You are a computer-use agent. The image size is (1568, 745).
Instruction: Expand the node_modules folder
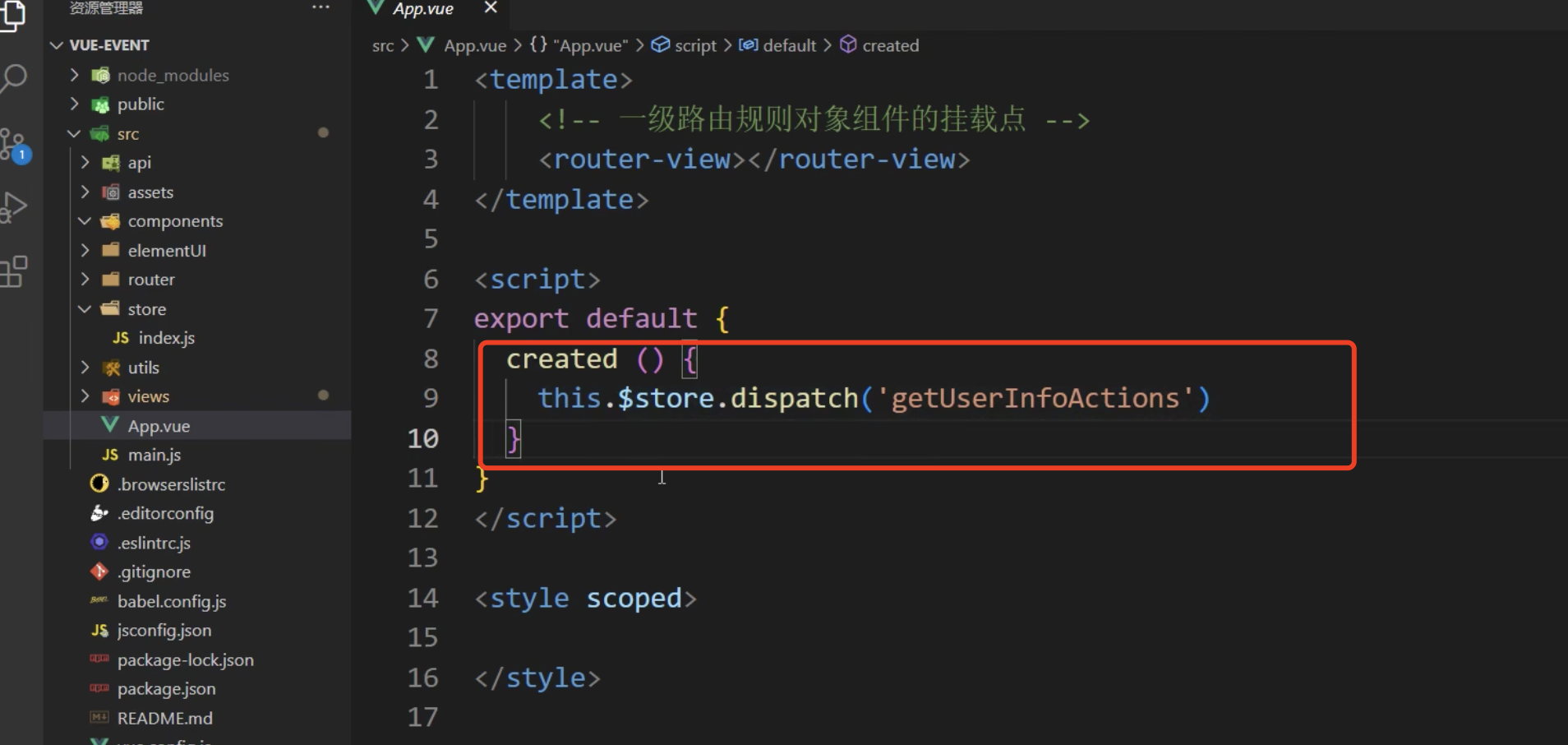pos(75,75)
